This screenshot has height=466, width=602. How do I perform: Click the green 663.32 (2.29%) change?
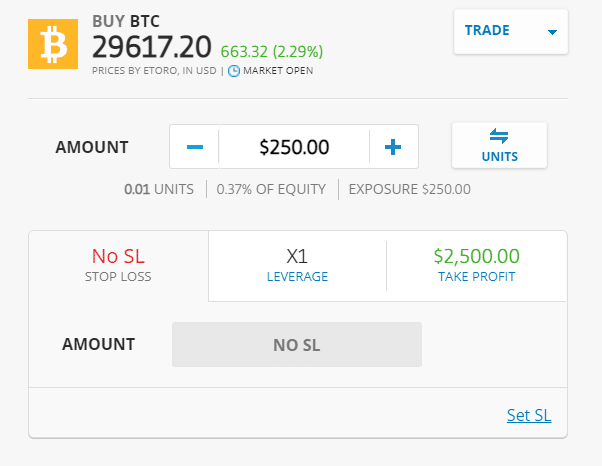tap(272, 51)
